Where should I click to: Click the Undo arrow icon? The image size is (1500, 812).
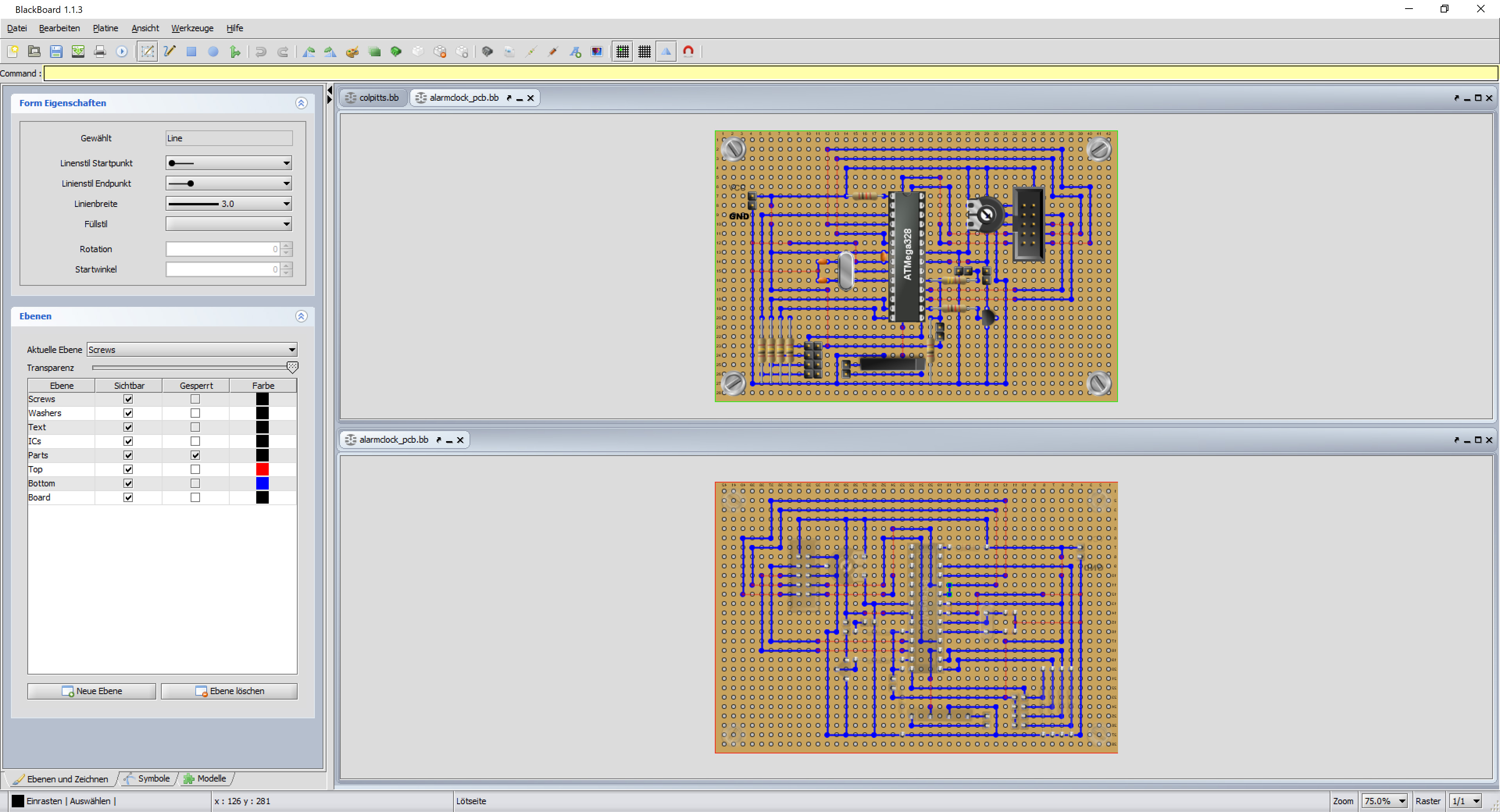click(x=260, y=51)
